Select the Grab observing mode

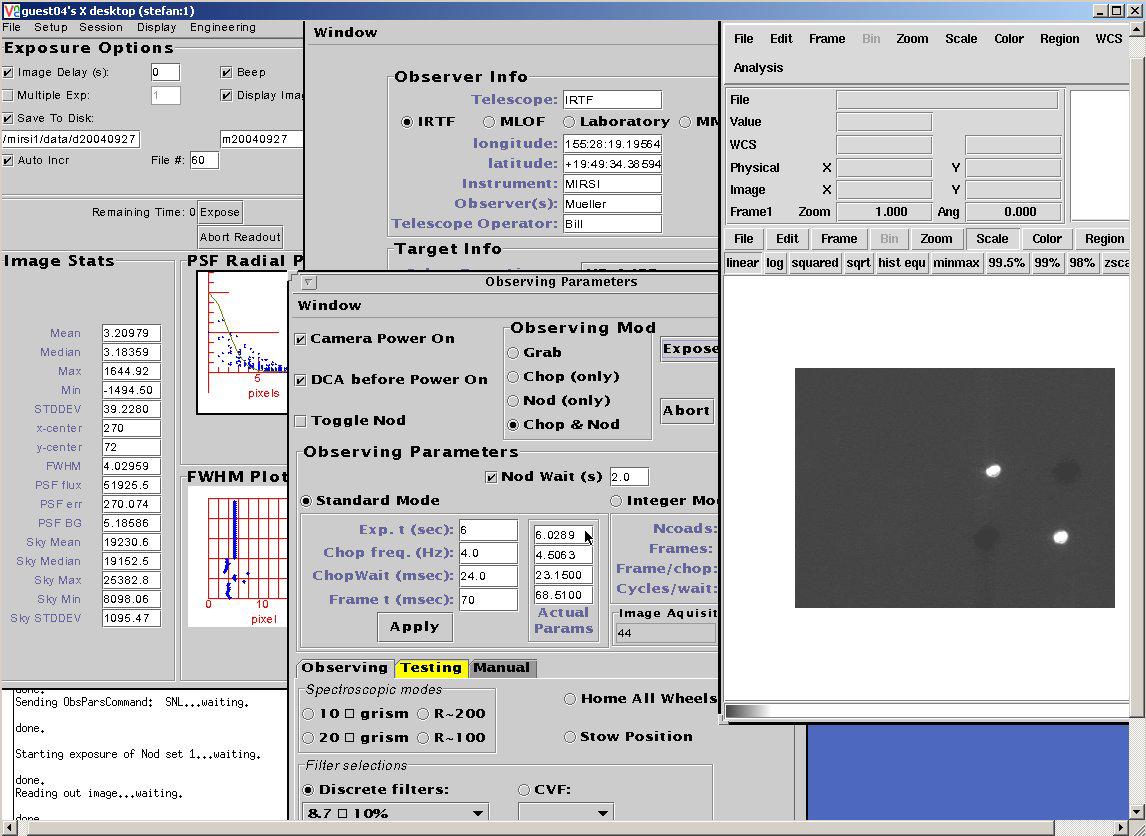513,353
